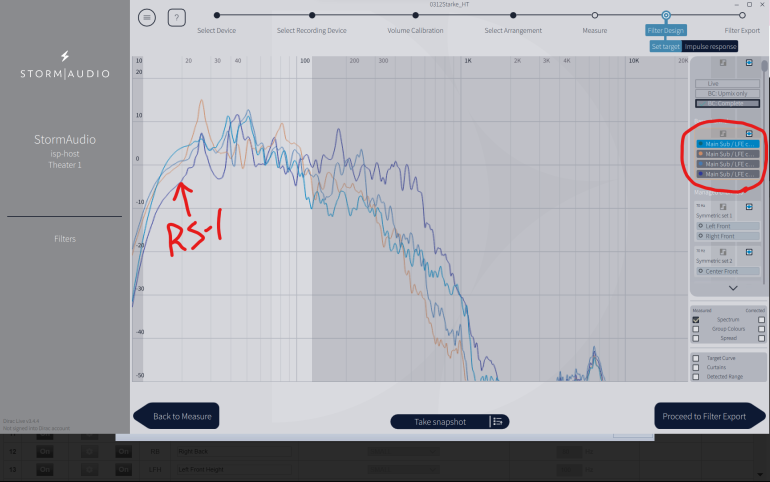Click the curve icon for Symmetric set 1
This screenshot has height=482, width=770.
723,207
